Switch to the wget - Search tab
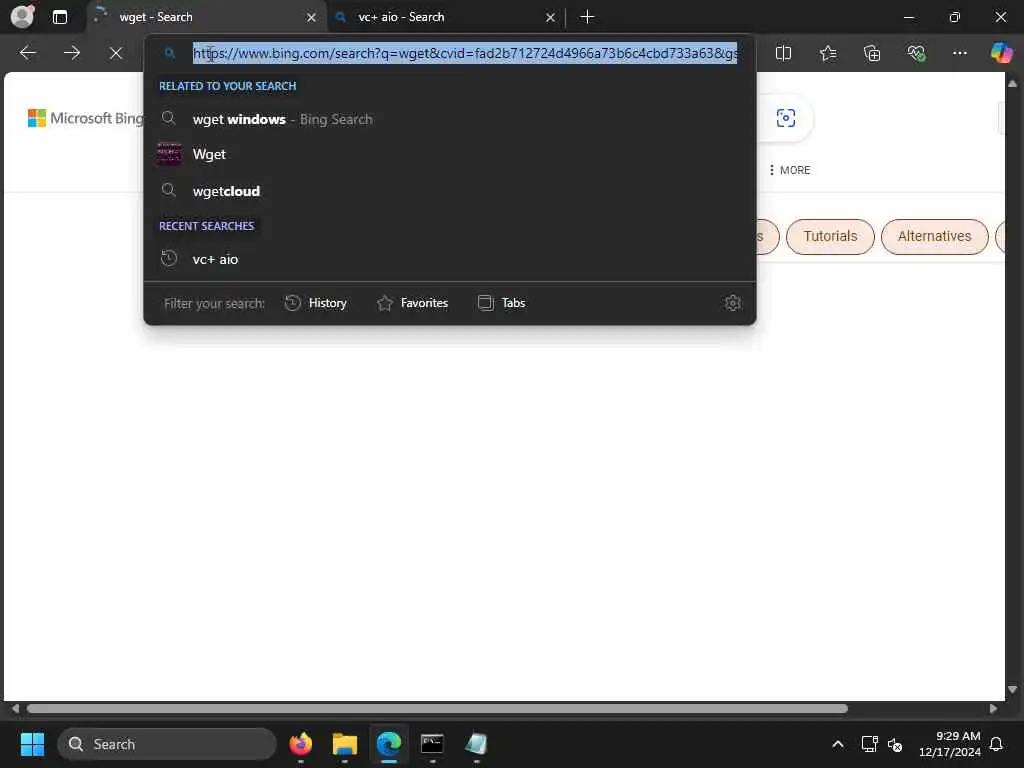 click(x=206, y=17)
